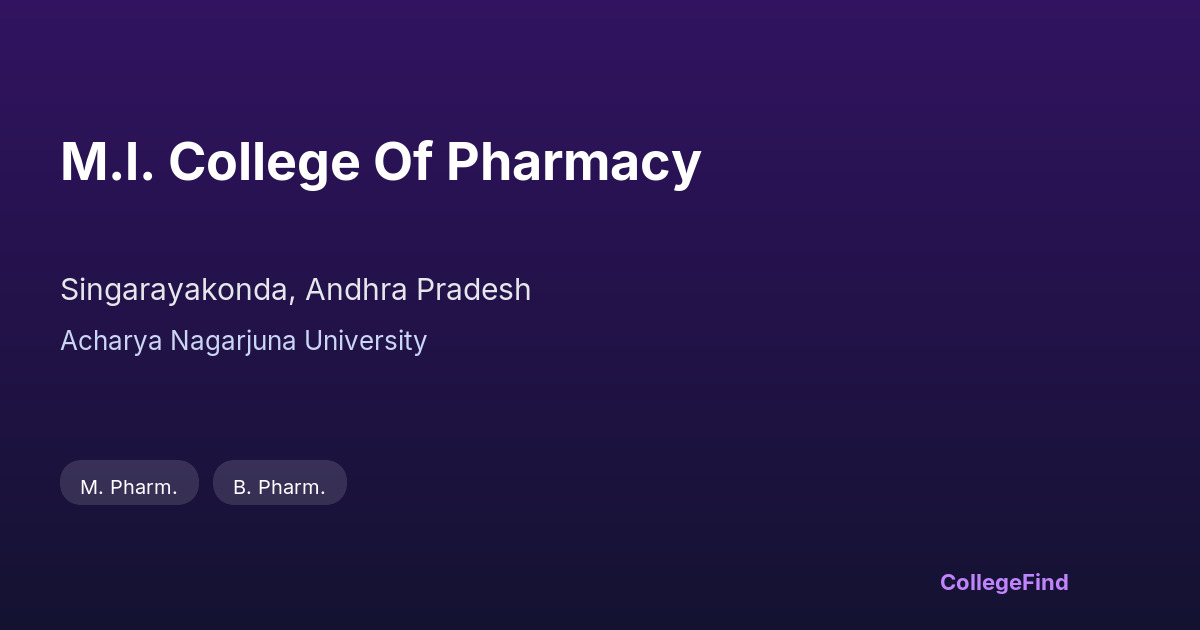
Task: Click the College part of CollegeFind
Action: tap(980, 582)
